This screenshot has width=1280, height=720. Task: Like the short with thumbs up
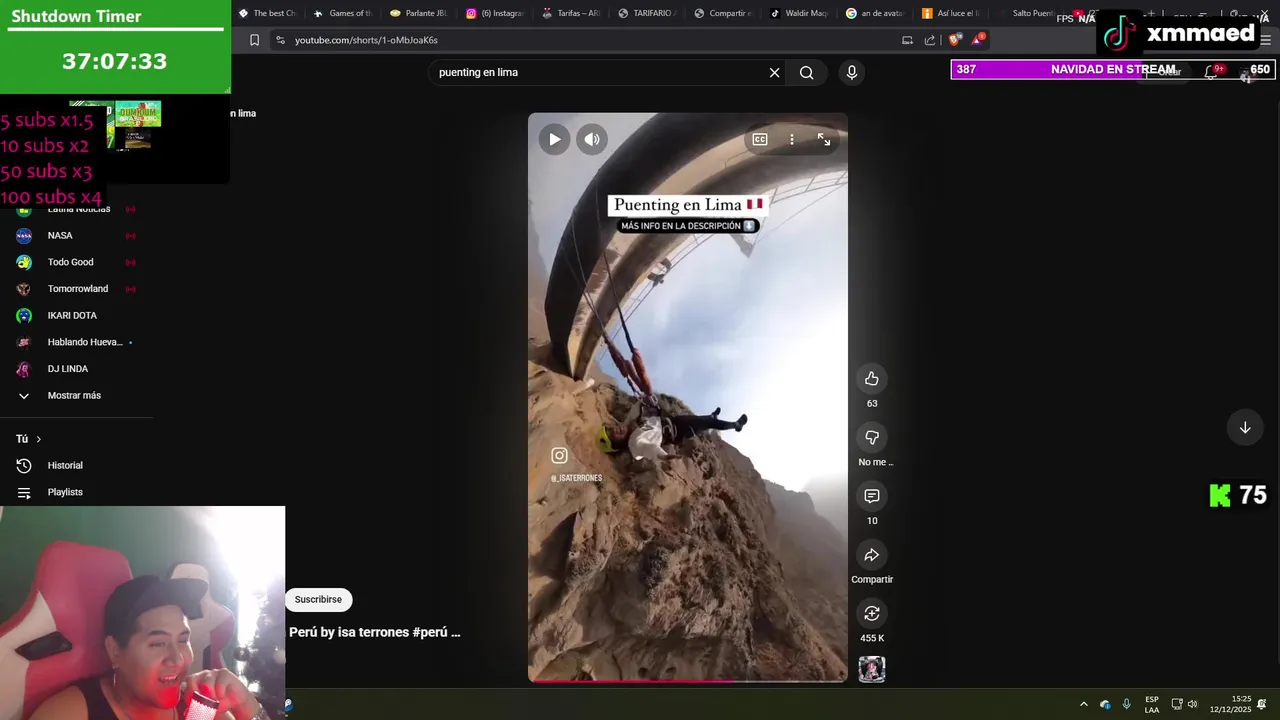click(x=872, y=378)
